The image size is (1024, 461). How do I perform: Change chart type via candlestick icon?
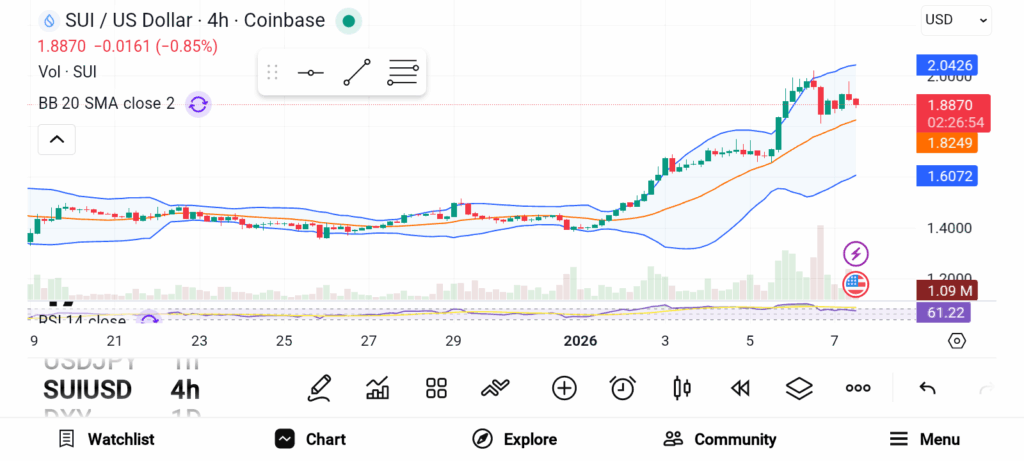pos(682,388)
